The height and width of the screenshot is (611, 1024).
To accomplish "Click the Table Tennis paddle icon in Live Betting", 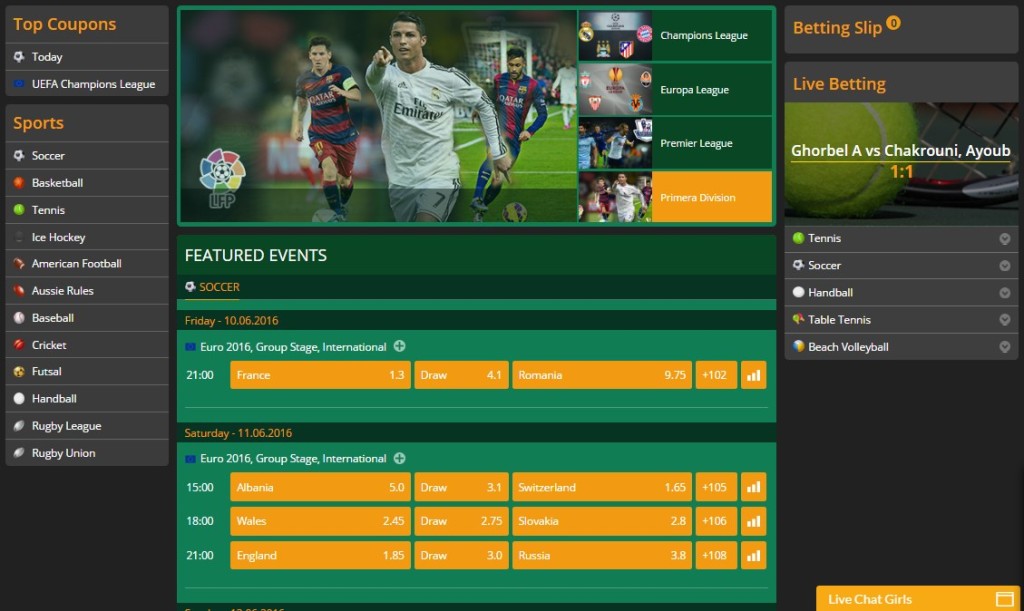I will point(798,319).
